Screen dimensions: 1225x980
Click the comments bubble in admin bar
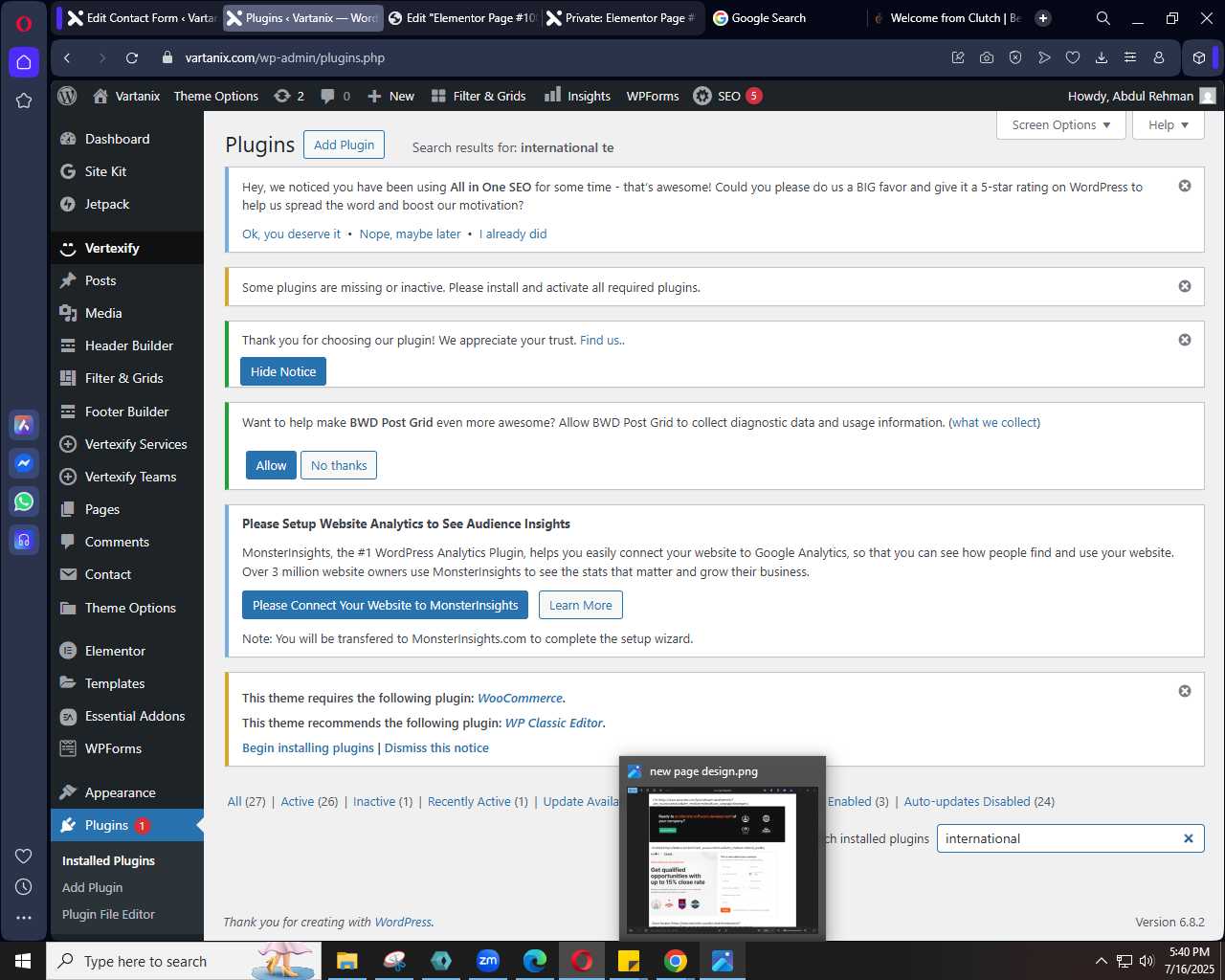(336, 96)
